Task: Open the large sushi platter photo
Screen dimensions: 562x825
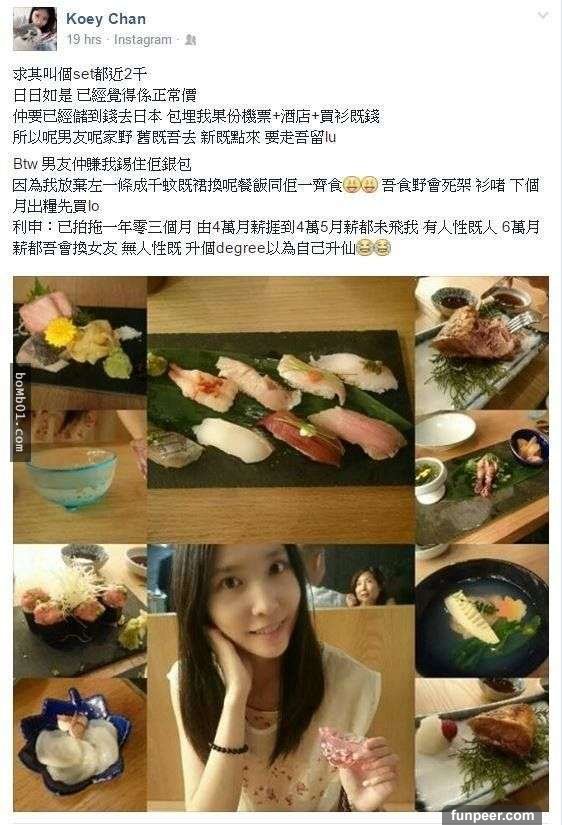Action: [x=280, y=410]
